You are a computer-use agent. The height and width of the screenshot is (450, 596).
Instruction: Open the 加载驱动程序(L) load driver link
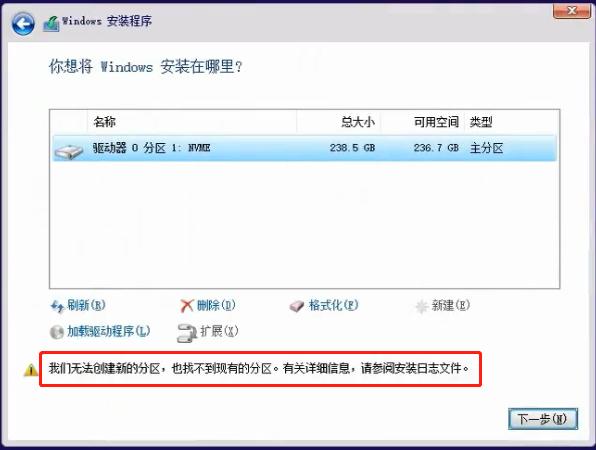[x=109, y=331]
